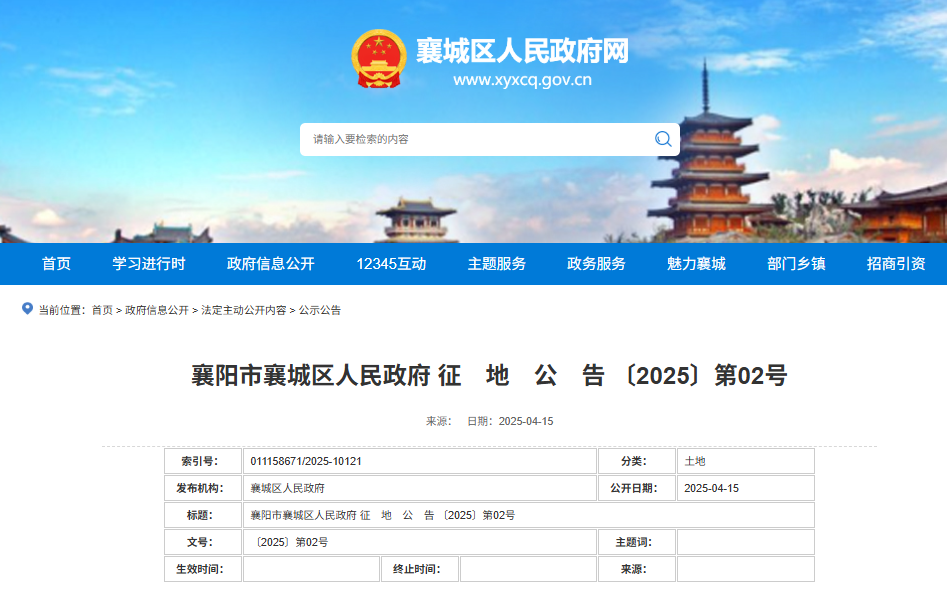Open the 首页 navigation menu item
Image resolution: width=947 pixels, height=589 pixels.
coord(56,264)
